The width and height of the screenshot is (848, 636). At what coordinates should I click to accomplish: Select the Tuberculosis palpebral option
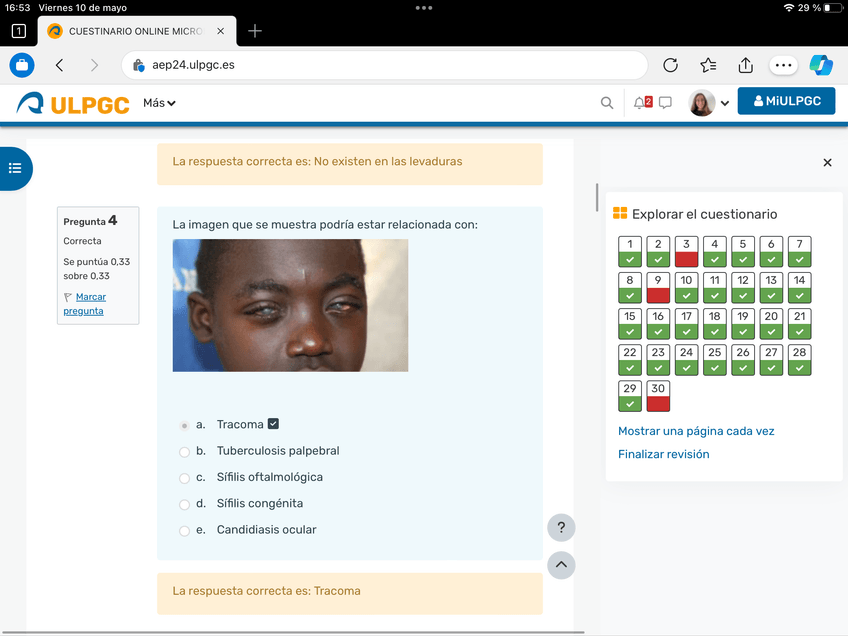point(184,452)
